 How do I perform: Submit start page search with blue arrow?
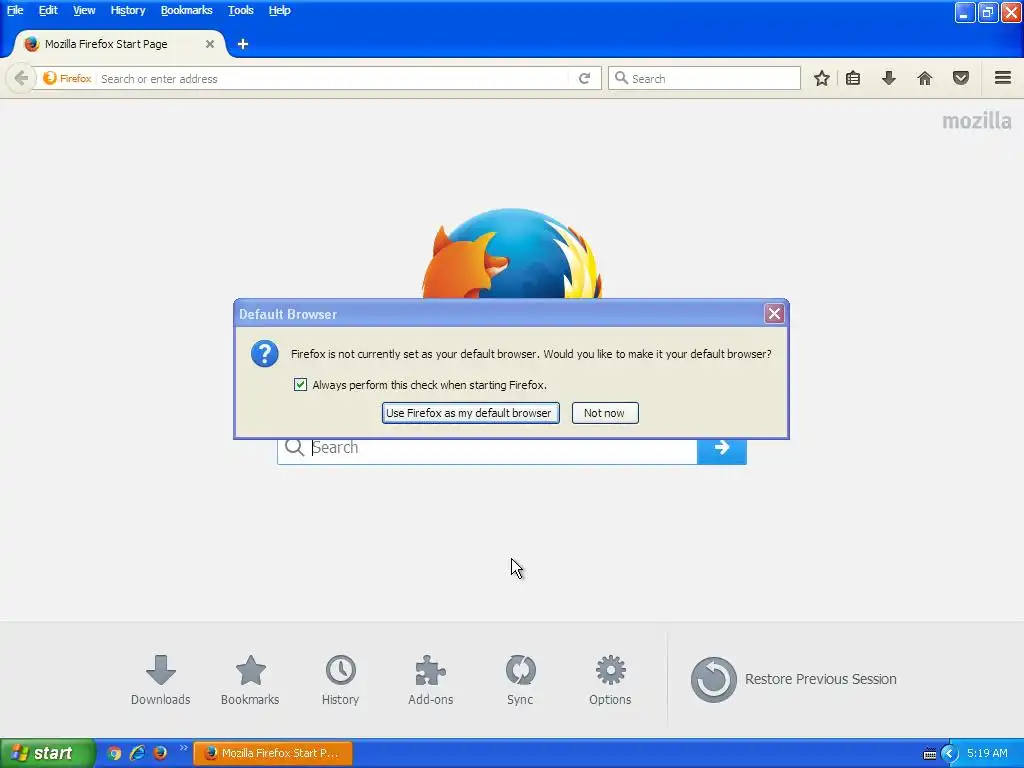click(722, 448)
